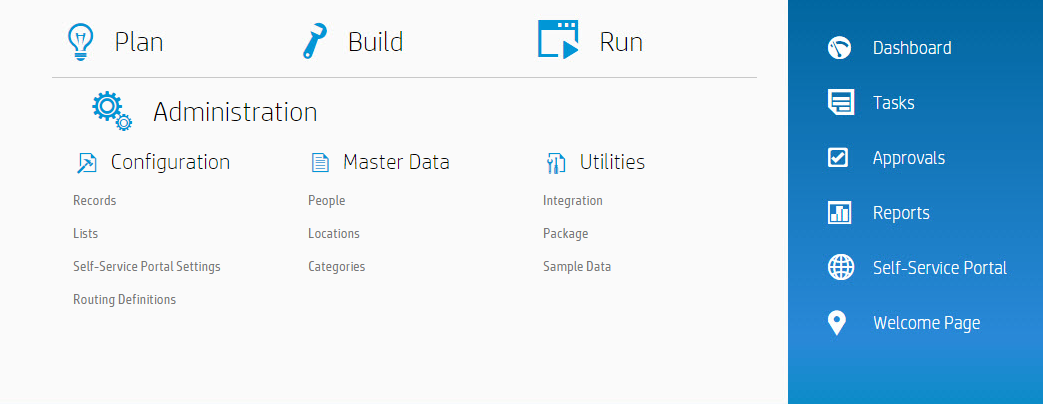Click the Reports chart icon
1043x404 pixels.
pos(839,213)
